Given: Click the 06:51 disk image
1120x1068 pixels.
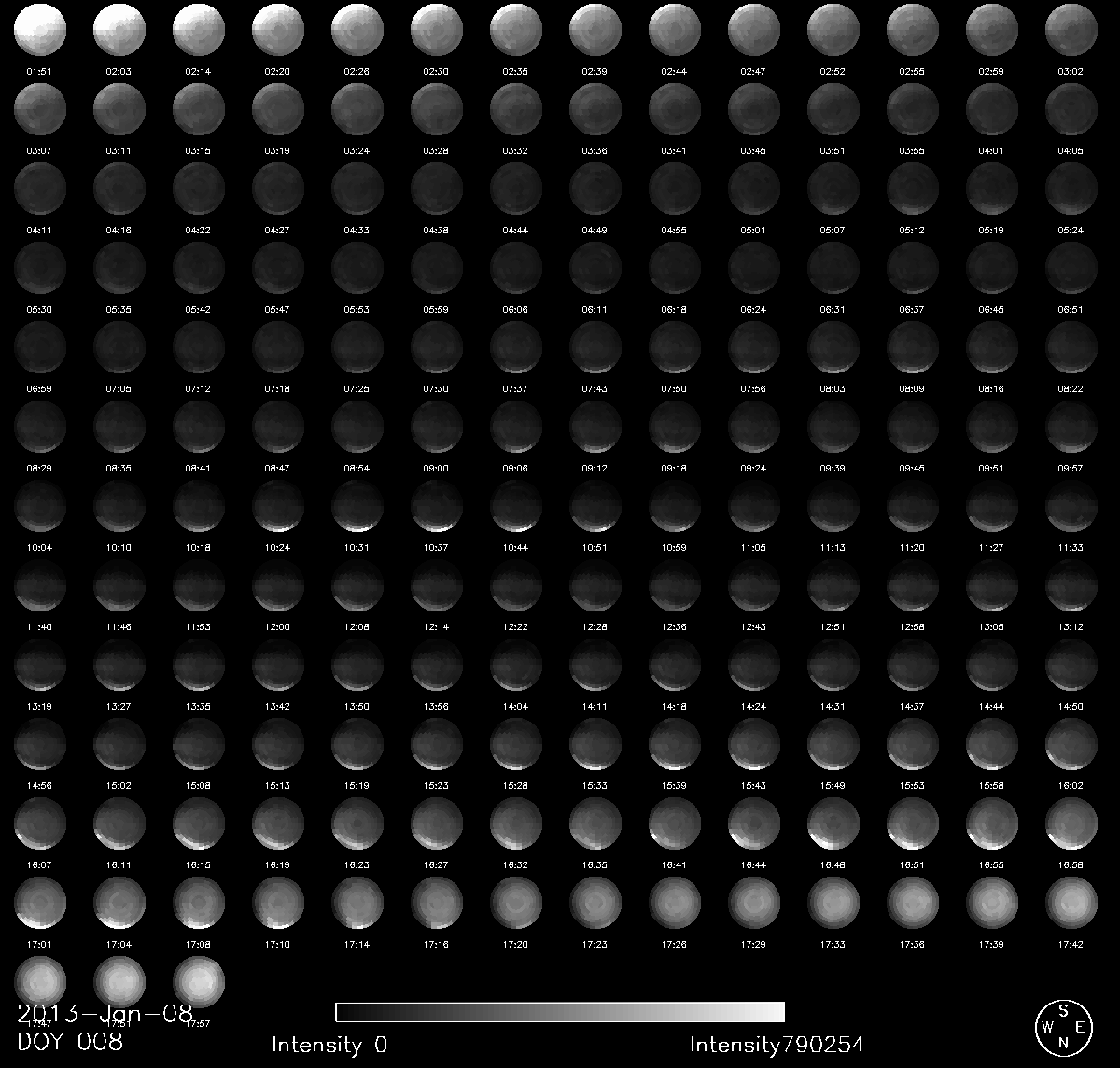Looking at the screenshot, I should pyautogui.click(x=1071, y=269).
